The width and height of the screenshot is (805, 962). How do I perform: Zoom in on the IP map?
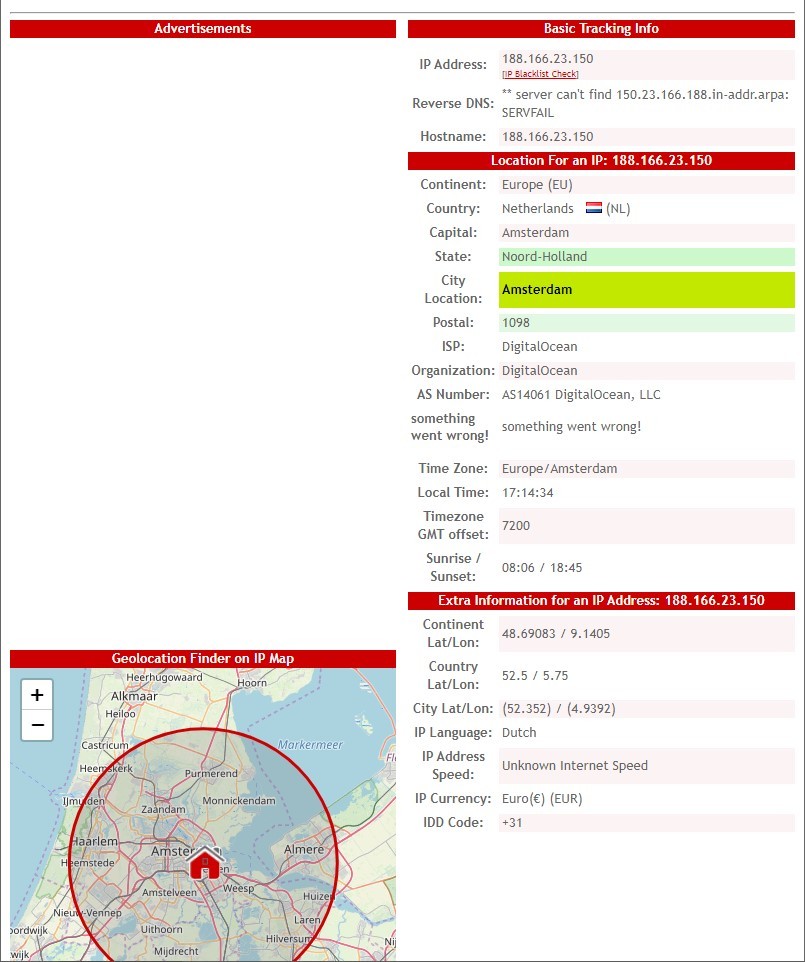(37, 695)
